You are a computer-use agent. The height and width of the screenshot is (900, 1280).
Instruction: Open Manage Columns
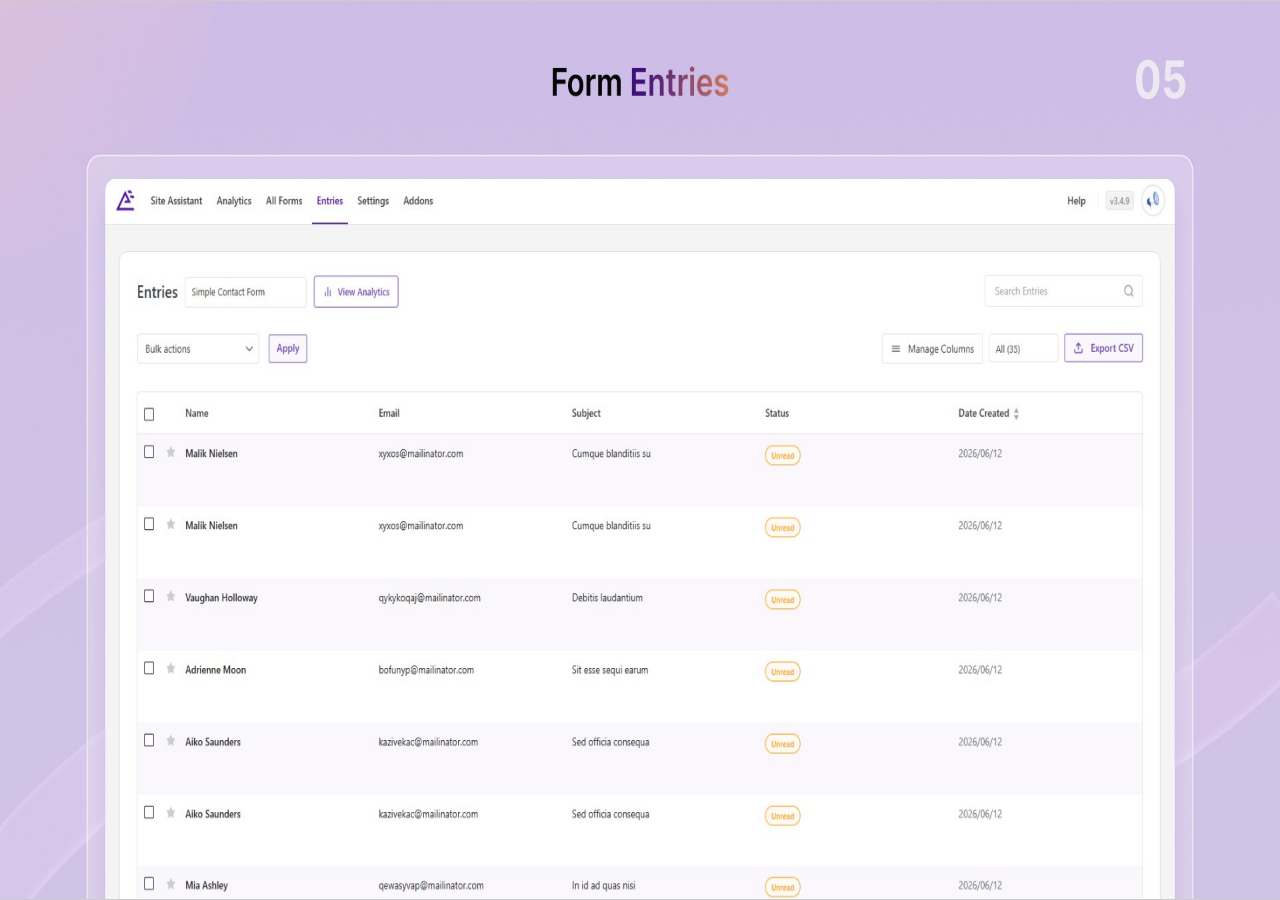click(x=932, y=349)
